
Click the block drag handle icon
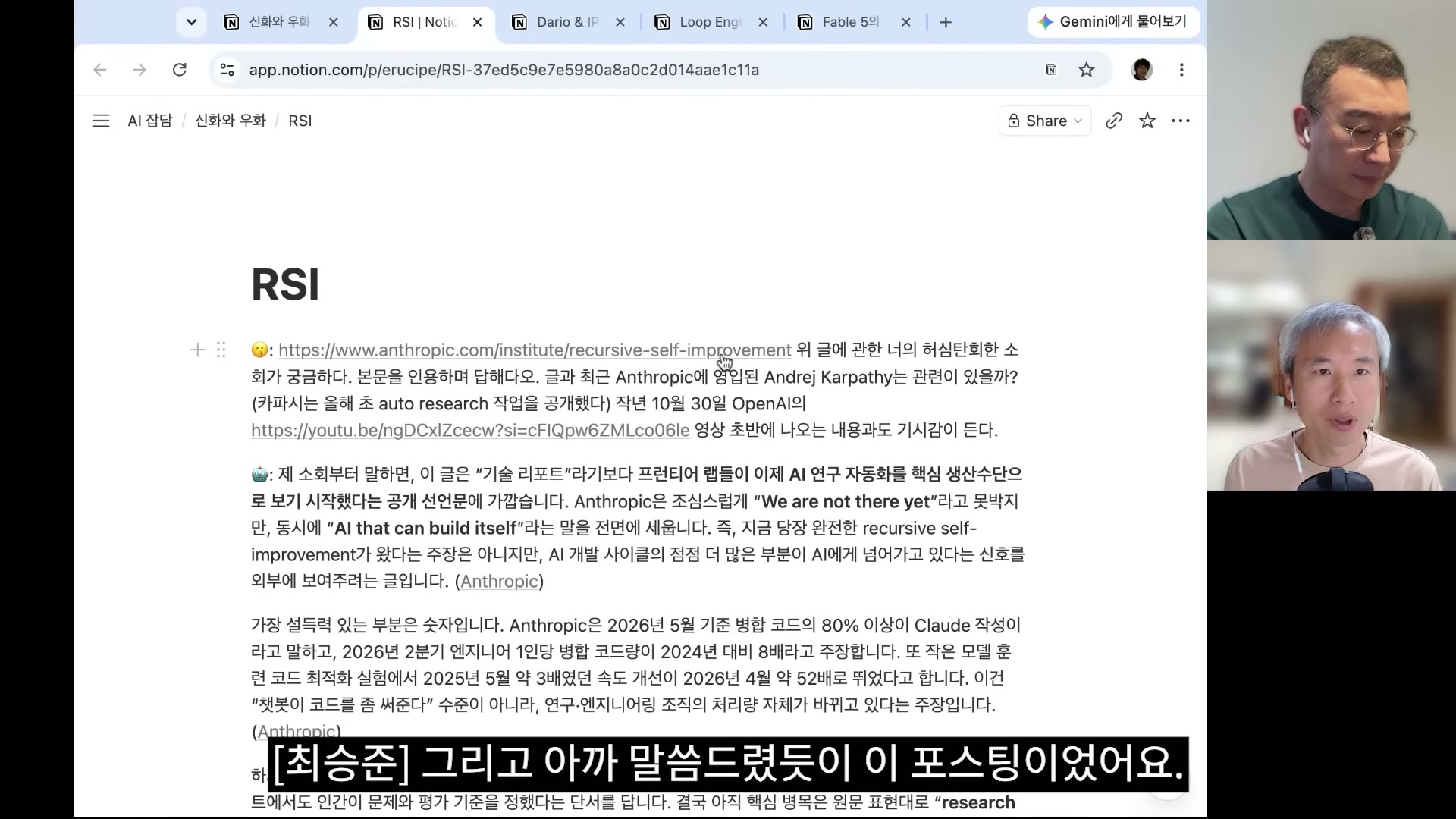pyautogui.click(x=221, y=350)
